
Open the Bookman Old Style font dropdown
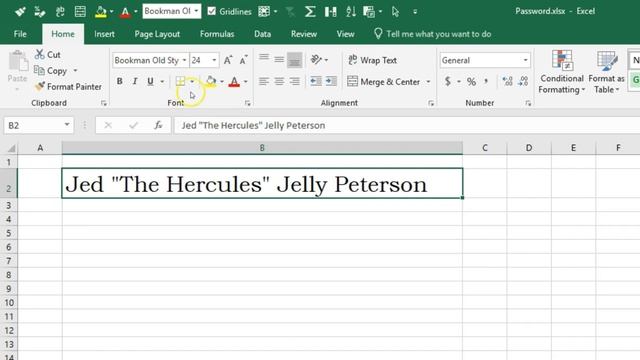pos(184,60)
